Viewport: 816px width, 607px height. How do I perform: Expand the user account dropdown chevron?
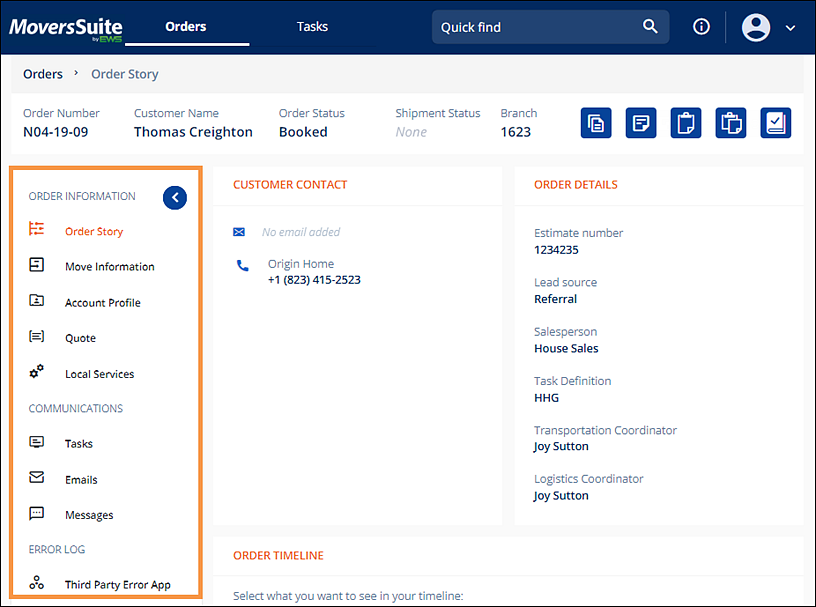pyautogui.click(x=790, y=28)
